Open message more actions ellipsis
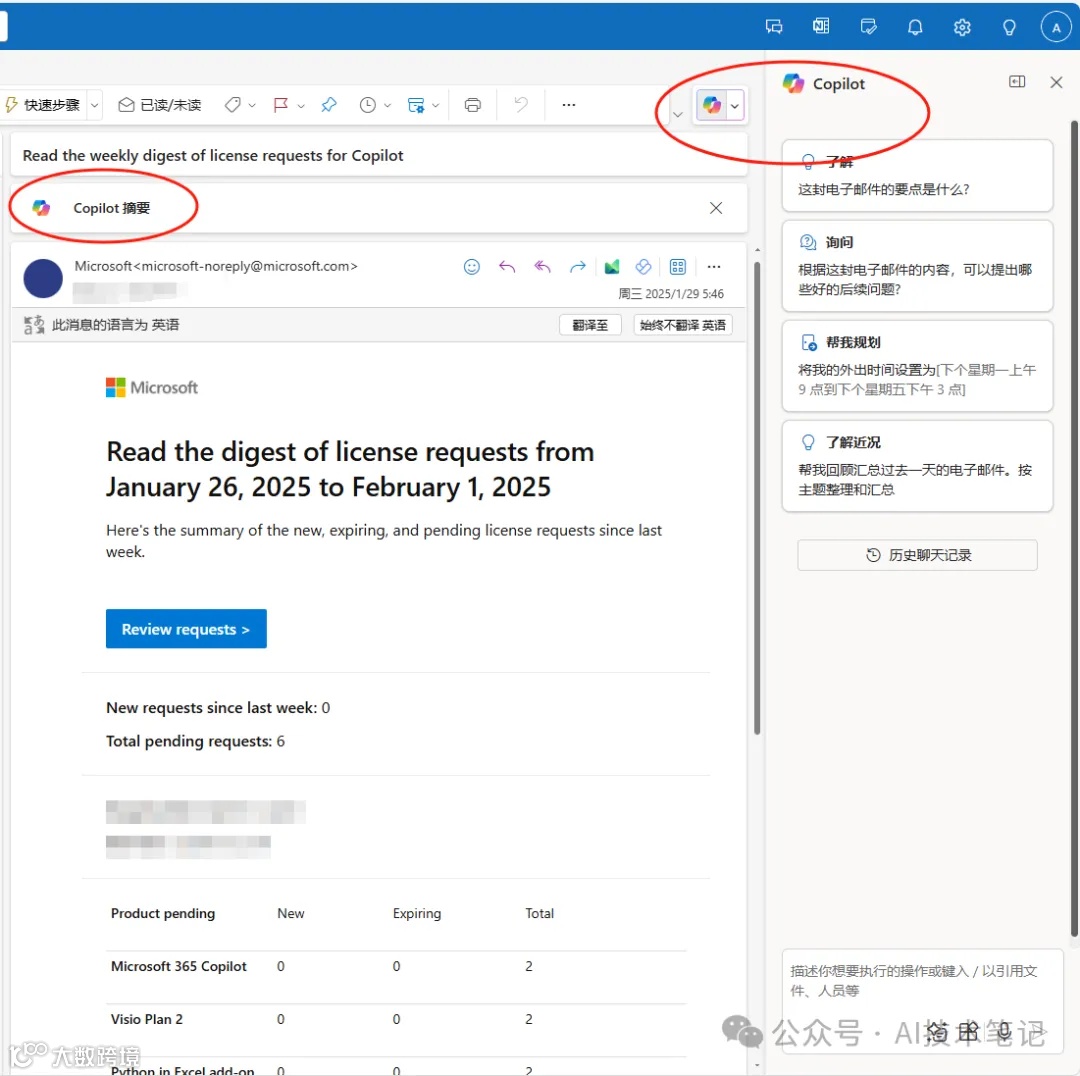The height and width of the screenshot is (1076, 1080). tap(714, 267)
